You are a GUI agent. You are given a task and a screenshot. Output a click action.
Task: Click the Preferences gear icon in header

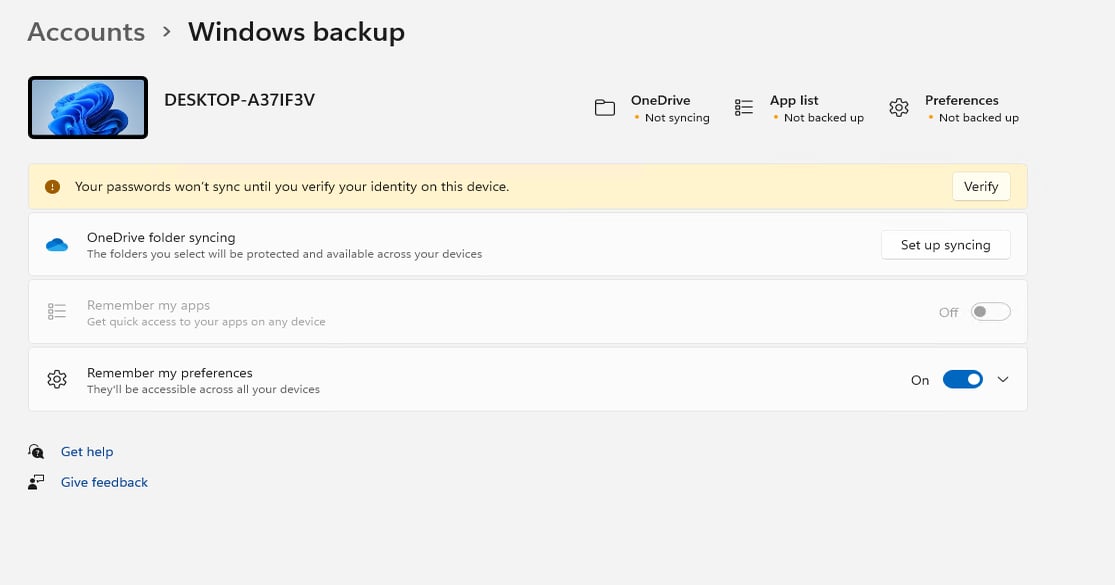[x=899, y=107]
